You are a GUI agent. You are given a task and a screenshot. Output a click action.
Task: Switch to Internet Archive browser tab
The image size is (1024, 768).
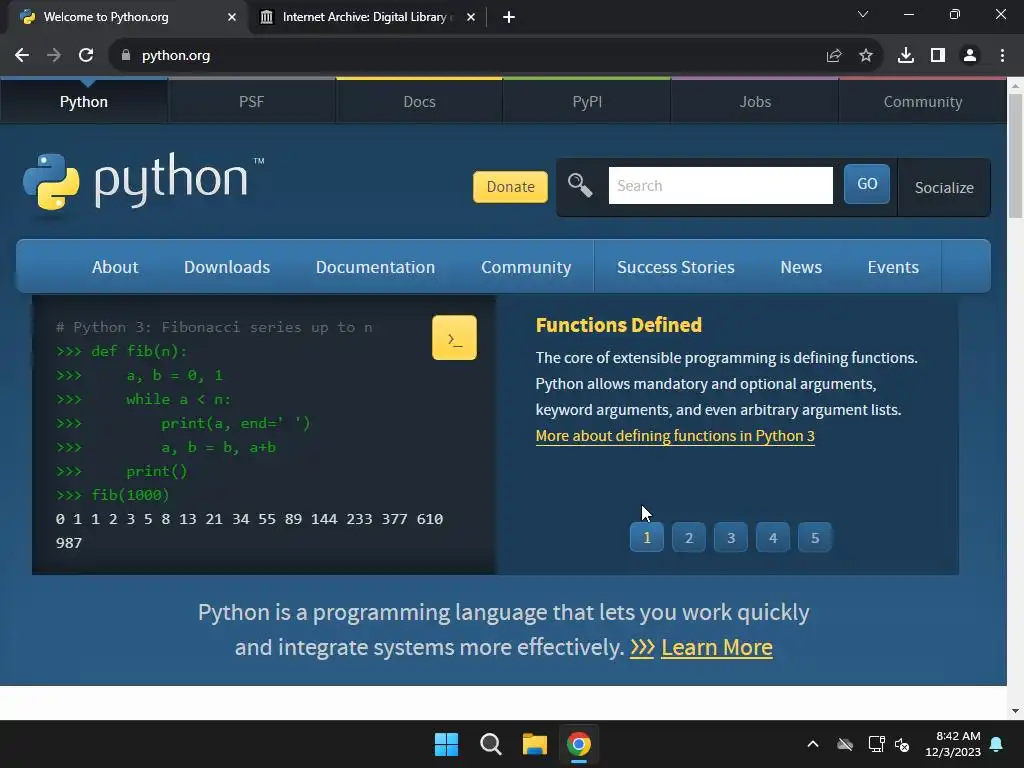tap(364, 17)
